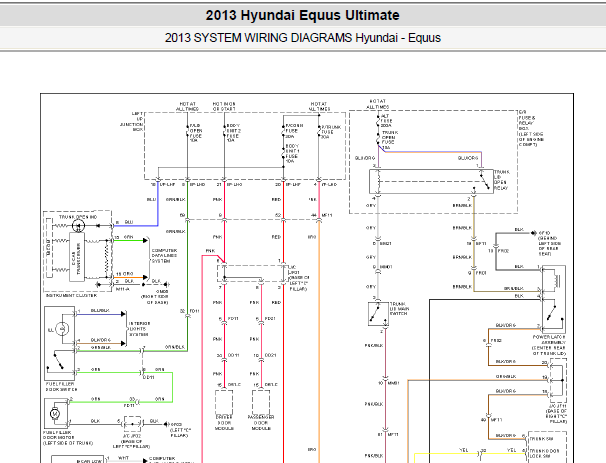
Task: Click the EPT1 connector label
Action: point(480,243)
